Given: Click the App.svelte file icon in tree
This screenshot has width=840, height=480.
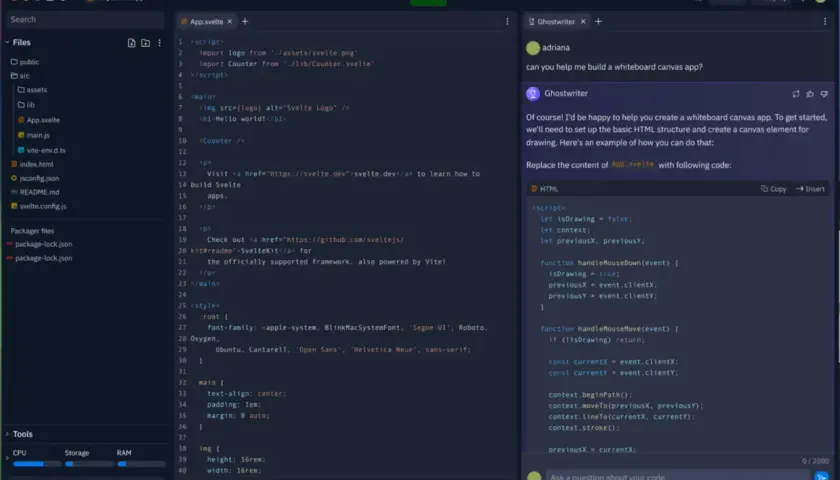Looking at the screenshot, I should [x=21, y=120].
